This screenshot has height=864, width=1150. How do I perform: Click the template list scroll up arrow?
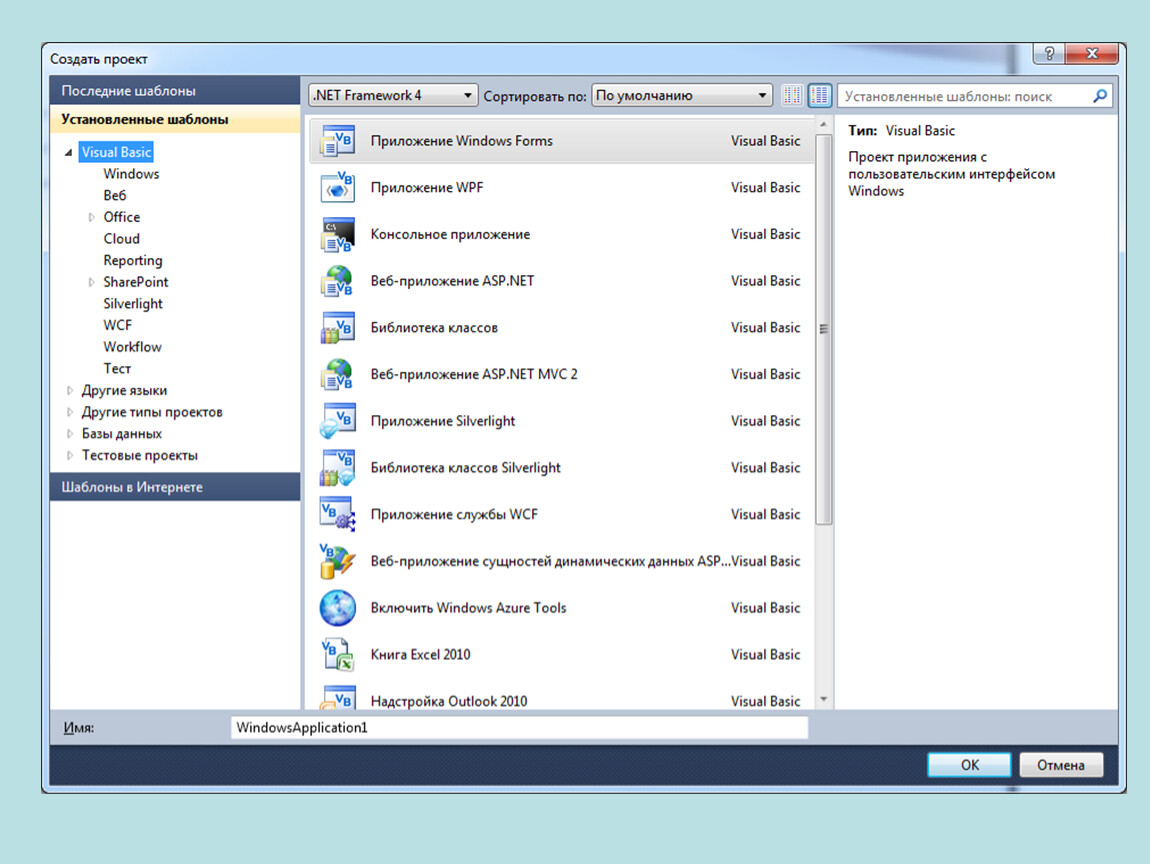(824, 125)
